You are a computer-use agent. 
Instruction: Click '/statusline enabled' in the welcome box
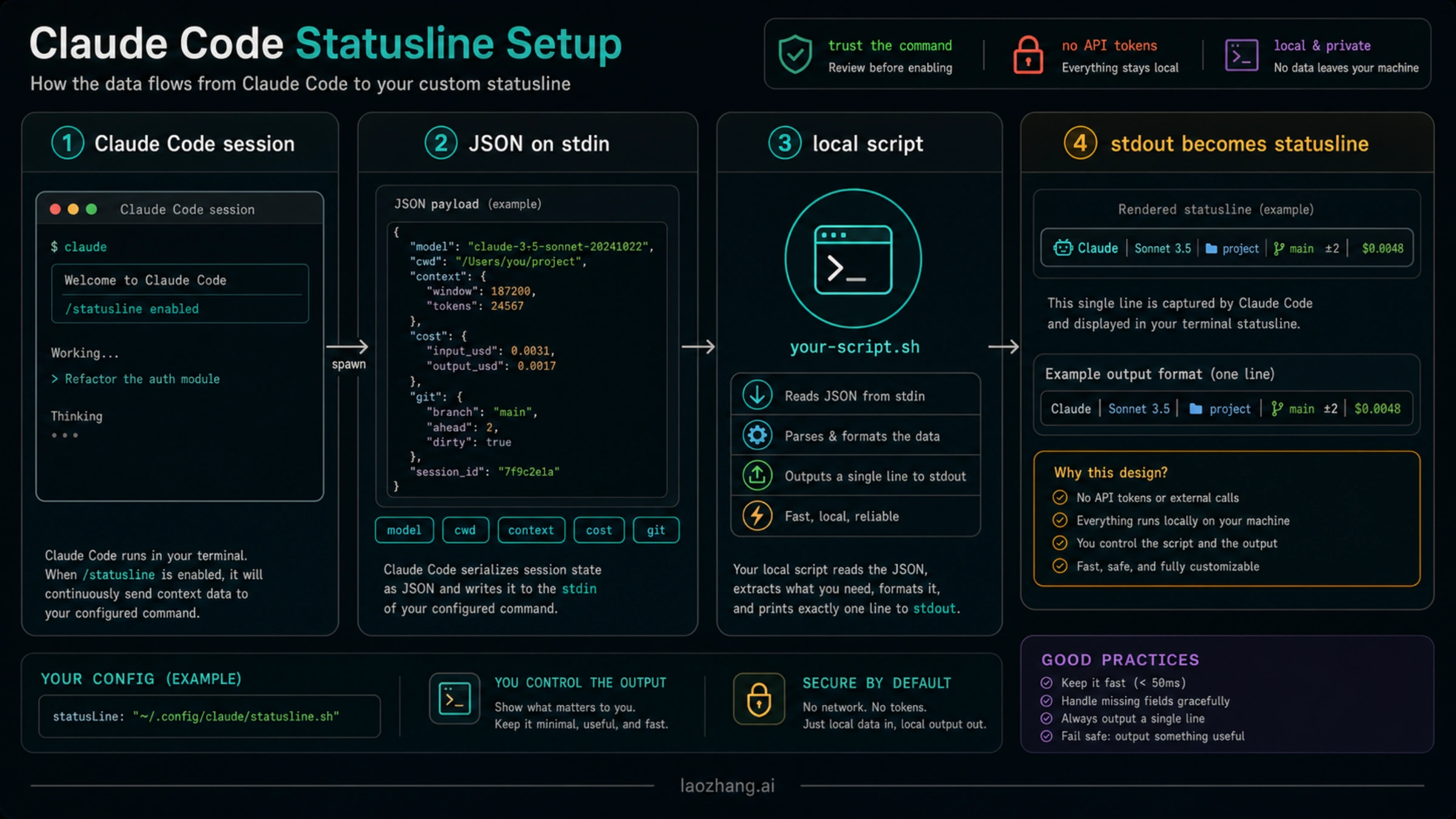pyautogui.click(x=132, y=309)
